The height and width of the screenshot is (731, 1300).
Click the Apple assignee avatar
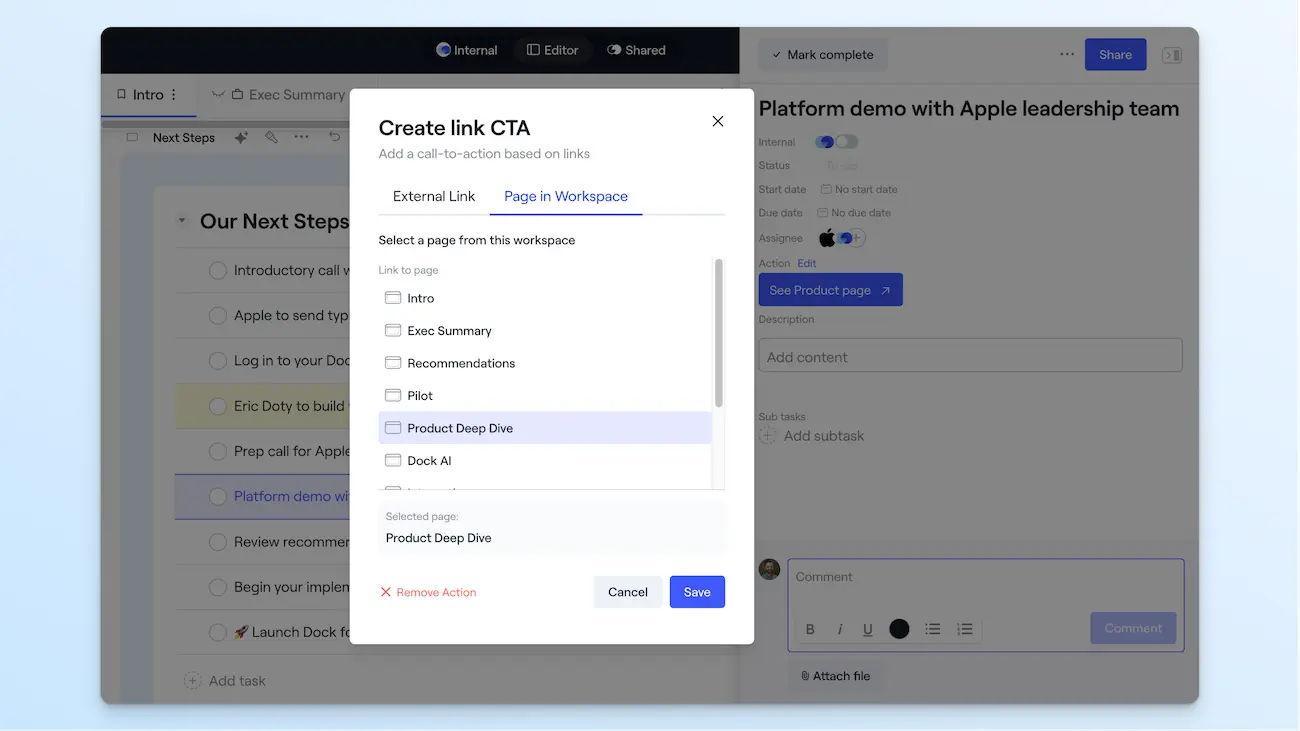coord(827,238)
